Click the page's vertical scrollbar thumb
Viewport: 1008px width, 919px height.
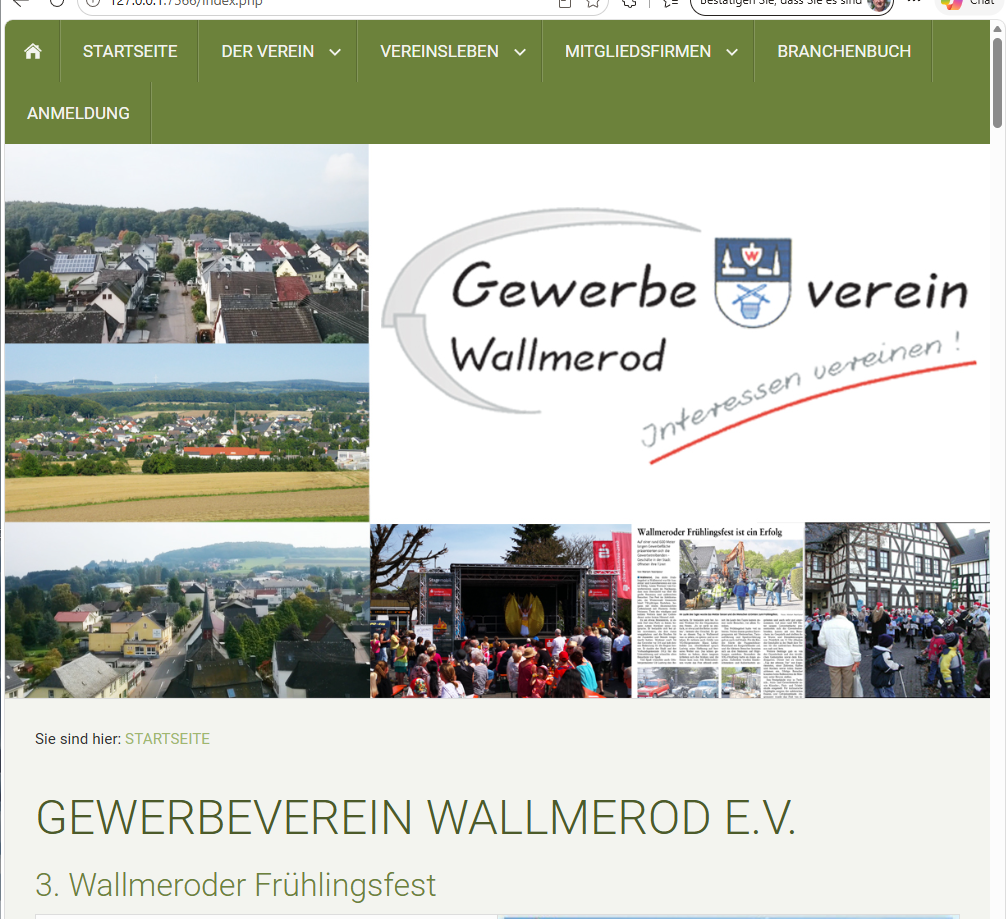tap(997, 82)
